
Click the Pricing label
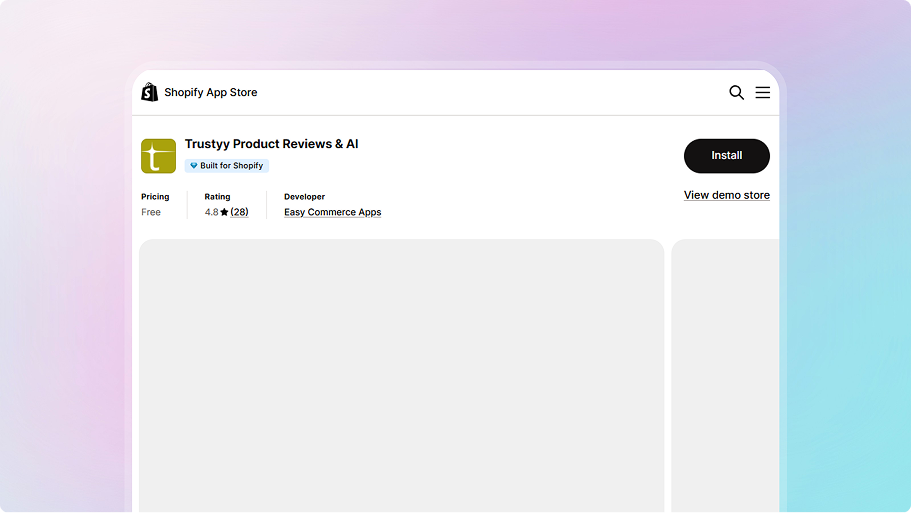coord(155,196)
